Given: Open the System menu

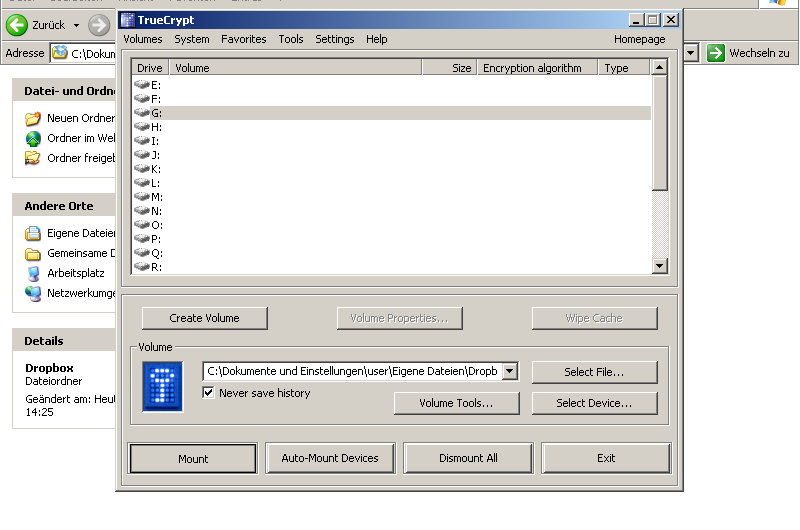Looking at the screenshot, I should (x=192, y=39).
